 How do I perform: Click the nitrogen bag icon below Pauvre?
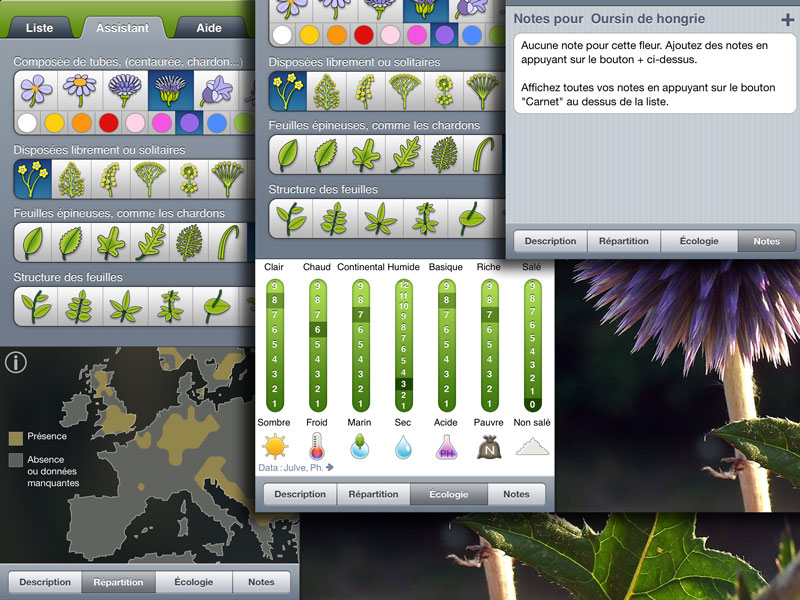click(489, 447)
